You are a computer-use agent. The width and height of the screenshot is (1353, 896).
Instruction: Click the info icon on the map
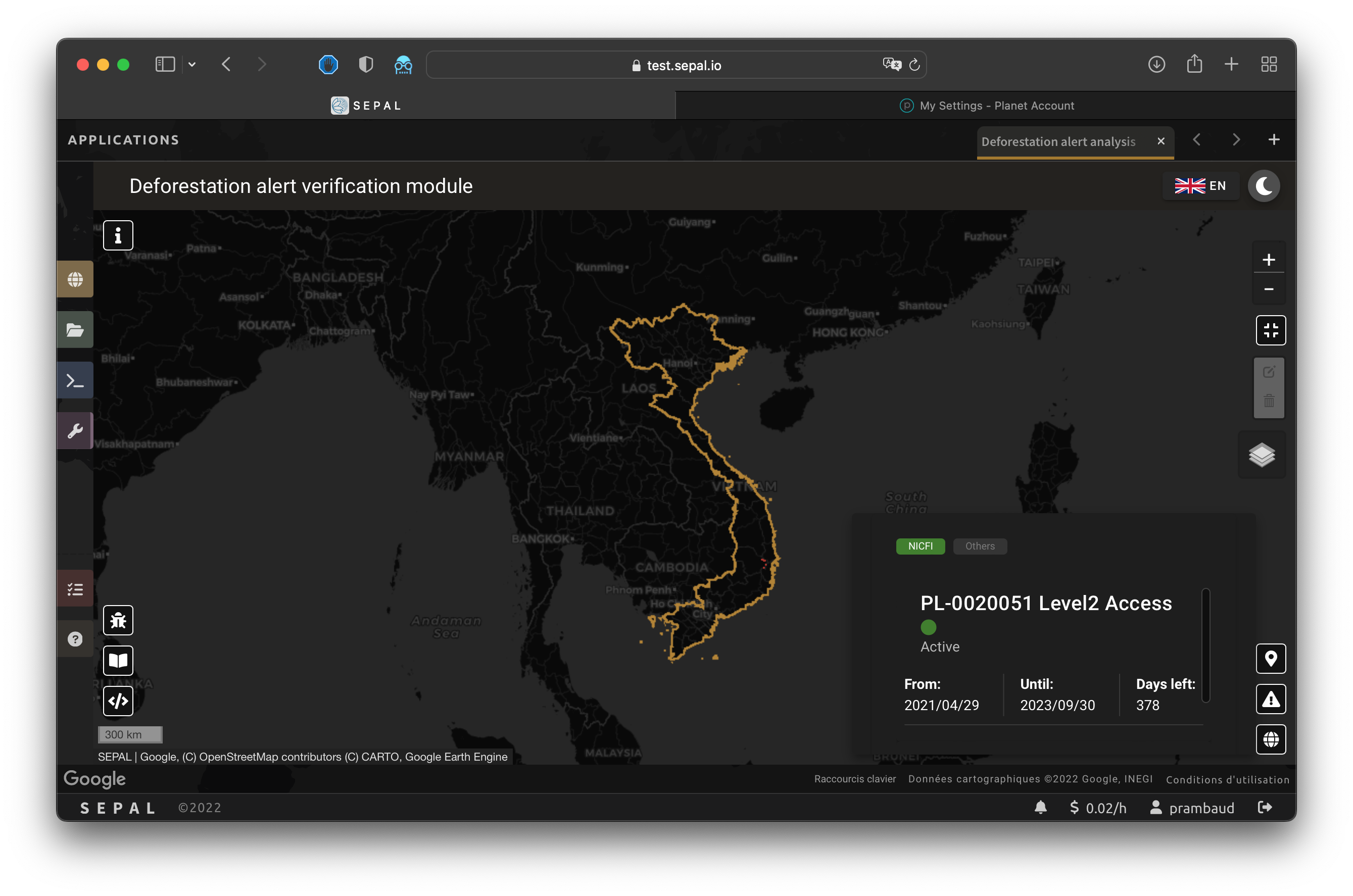point(118,235)
